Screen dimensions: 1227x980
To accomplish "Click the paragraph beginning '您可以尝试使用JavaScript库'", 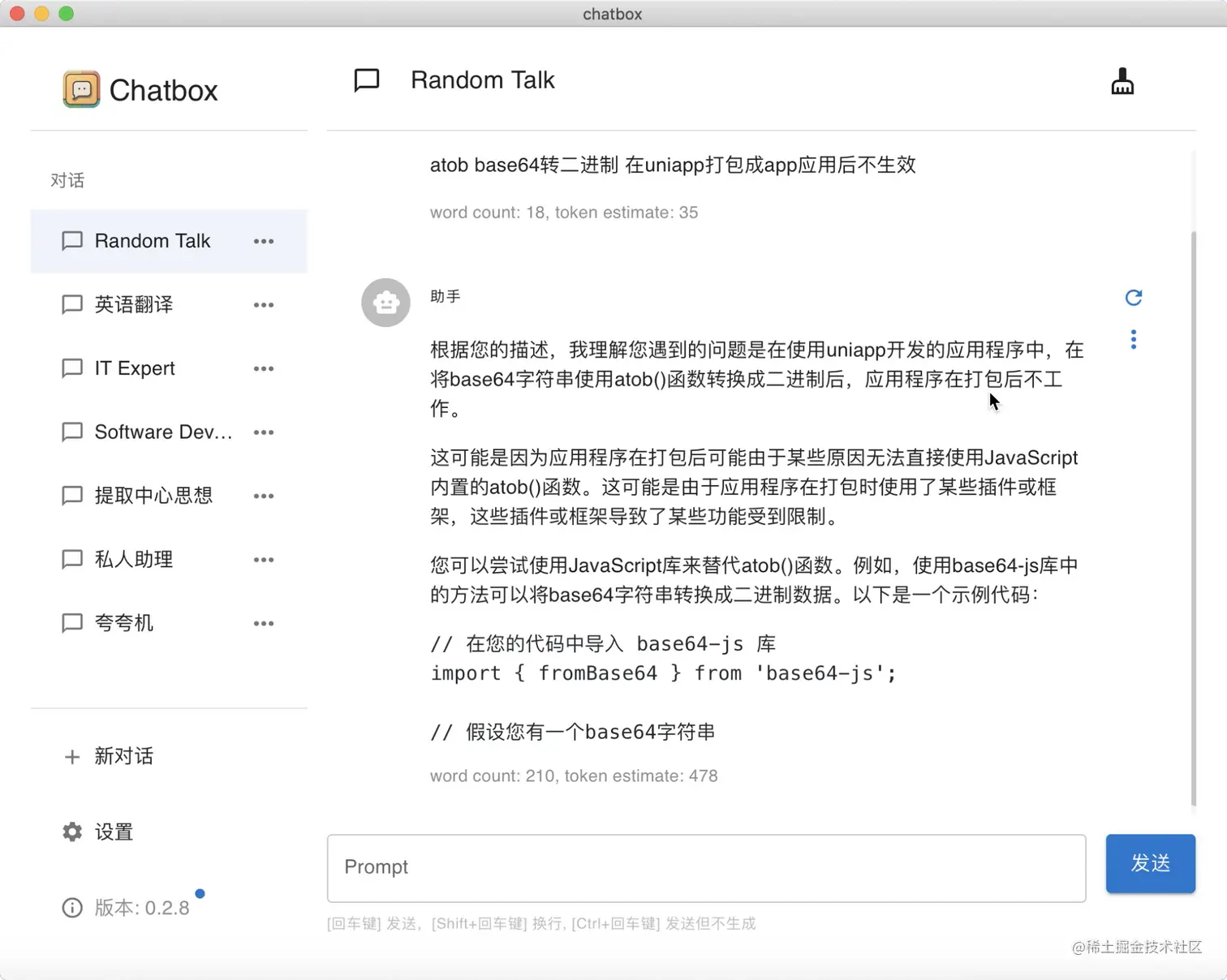I will pos(754,580).
